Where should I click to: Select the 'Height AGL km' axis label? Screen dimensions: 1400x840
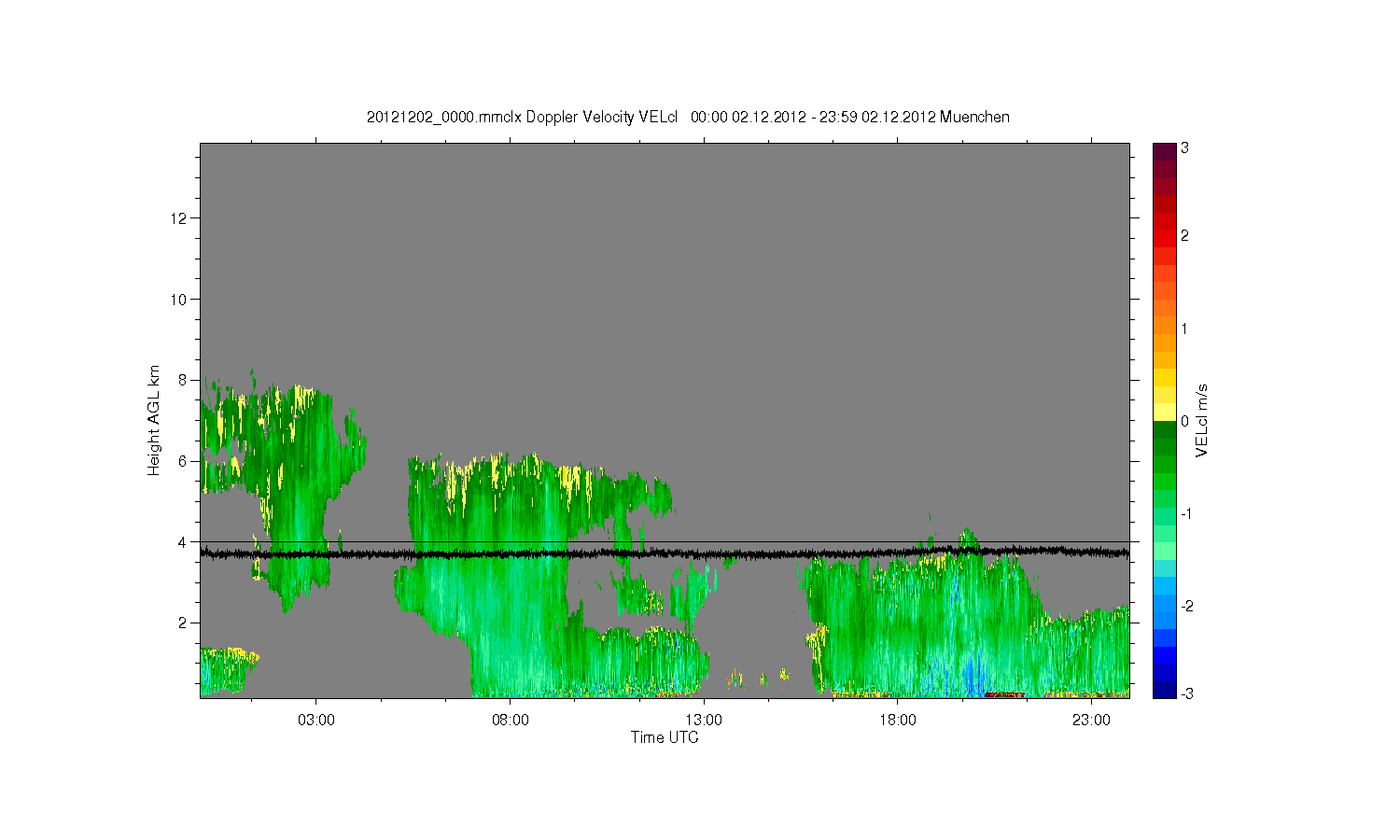click(154, 420)
